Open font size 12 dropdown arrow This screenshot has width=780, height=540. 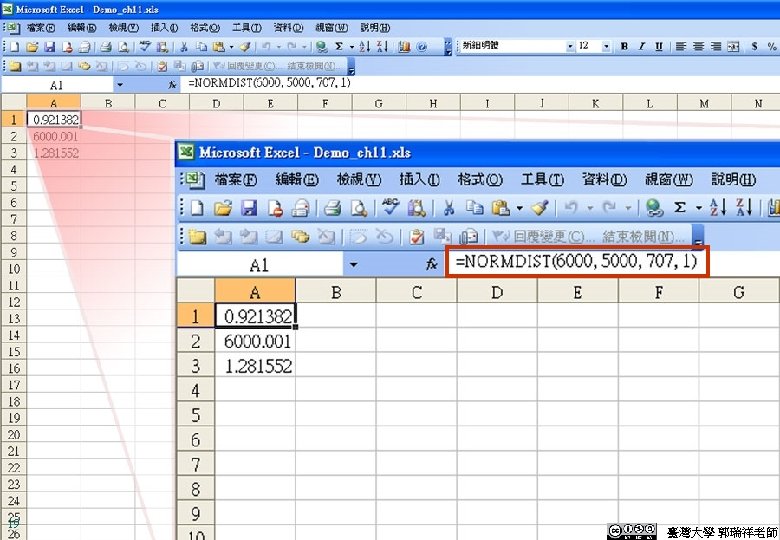click(x=606, y=46)
